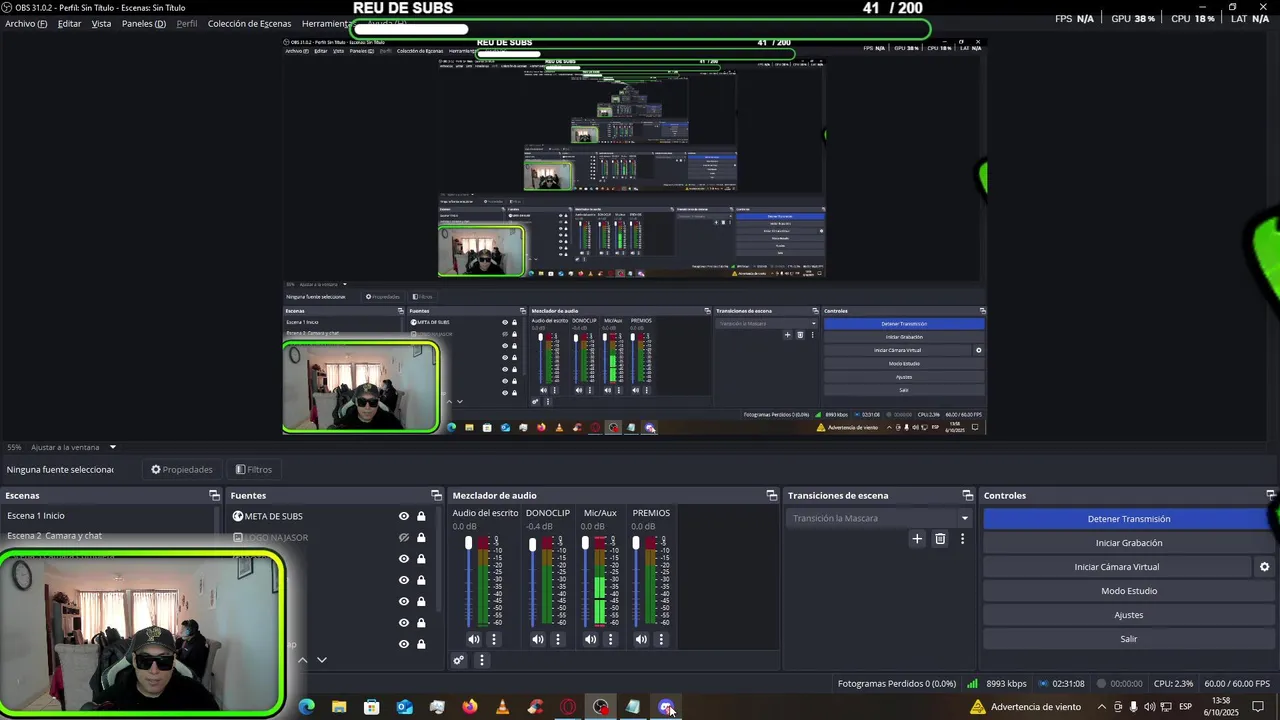
Task: Select the Escena 1 Inicio scene
Action: [108, 516]
